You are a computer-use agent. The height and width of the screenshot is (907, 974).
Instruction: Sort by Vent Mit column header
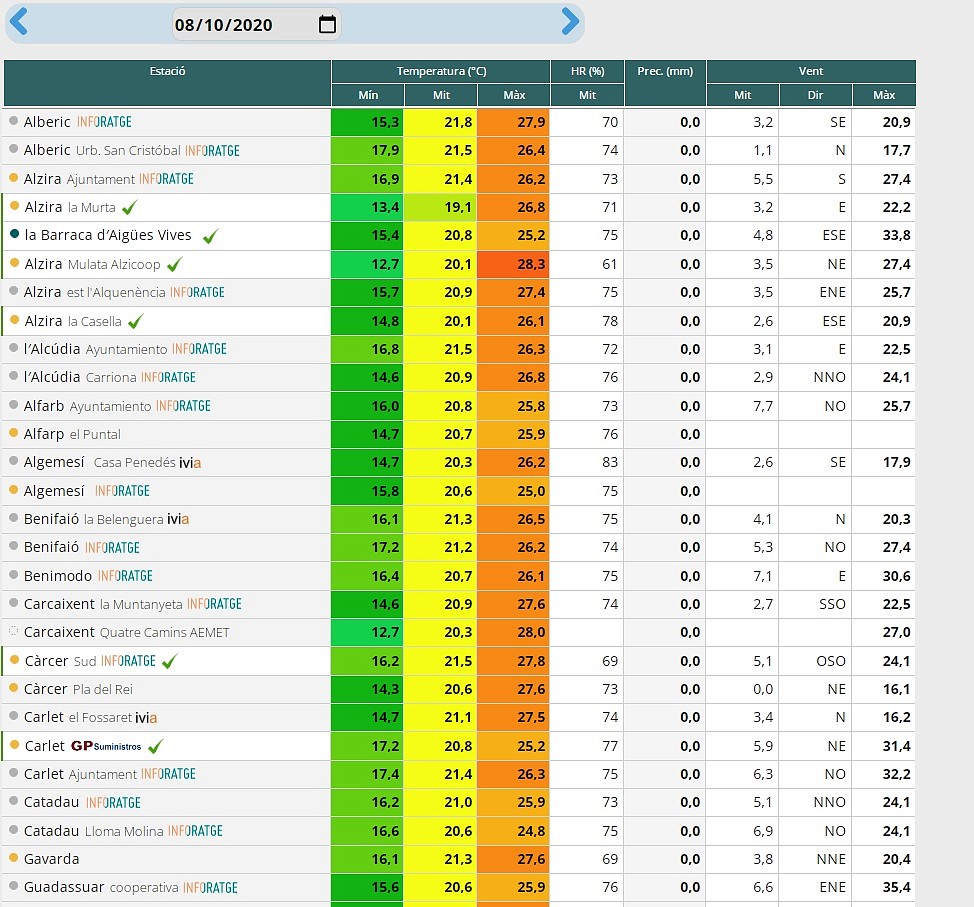(x=743, y=95)
